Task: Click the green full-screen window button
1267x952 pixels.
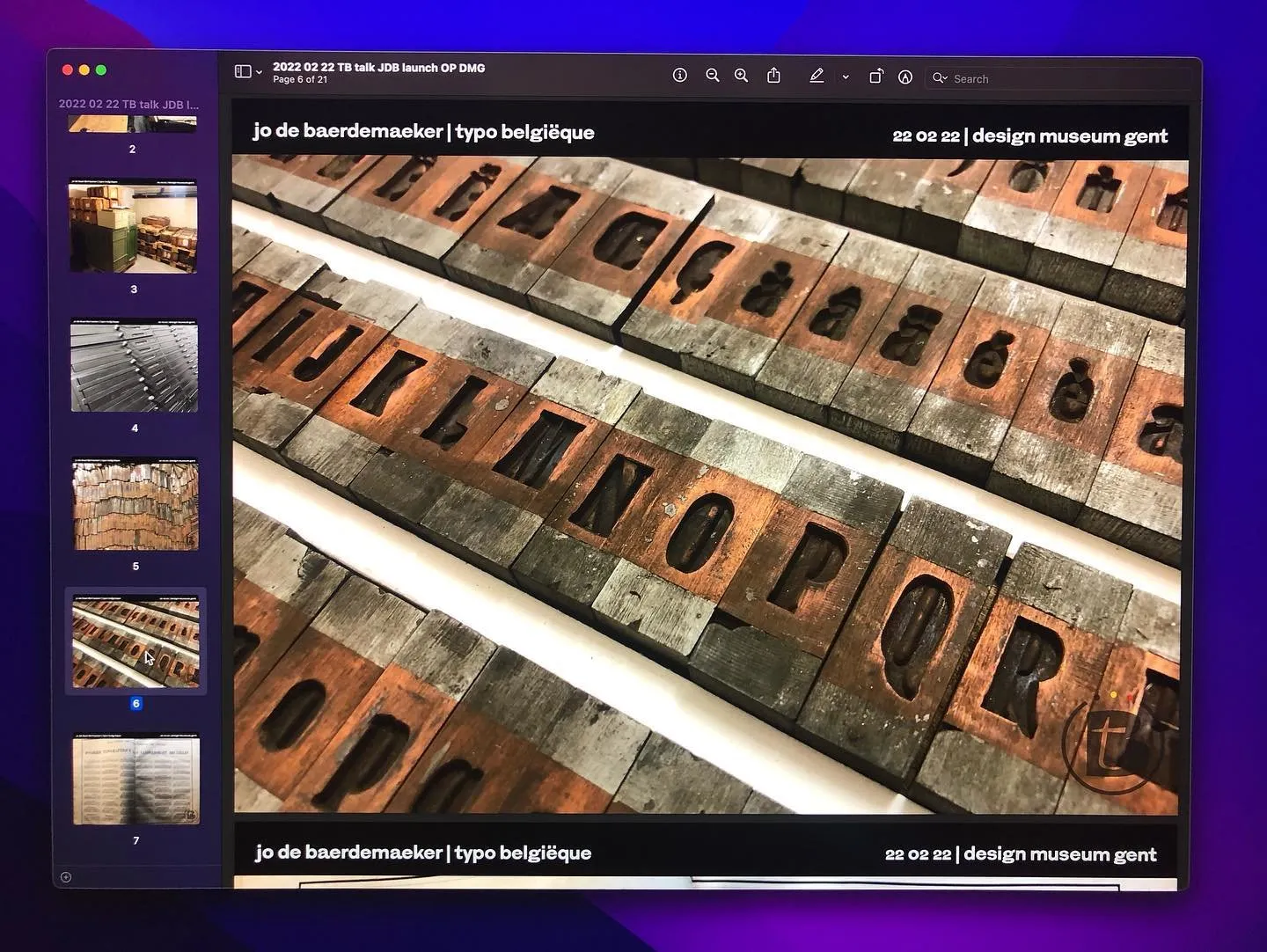Action: click(101, 70)
